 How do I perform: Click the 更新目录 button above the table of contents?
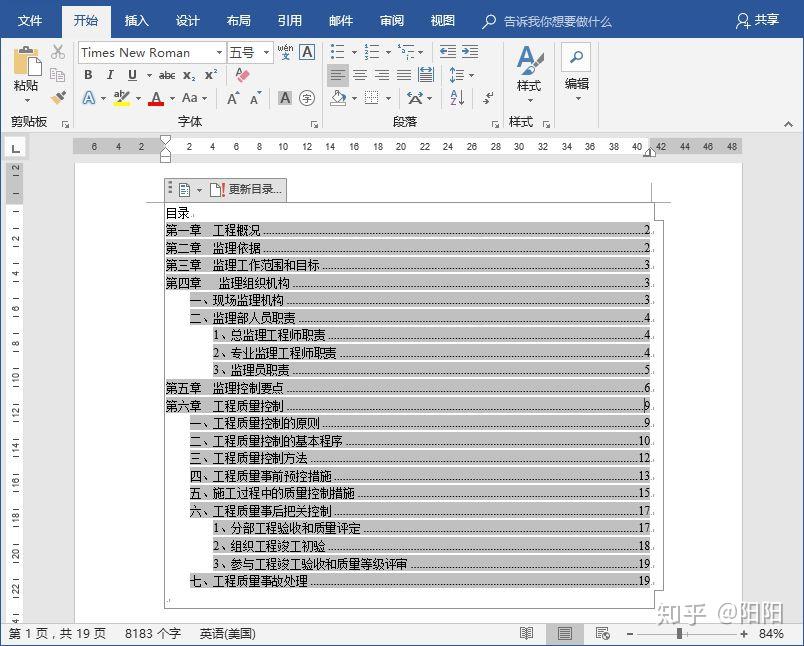[x=253, y=188]
